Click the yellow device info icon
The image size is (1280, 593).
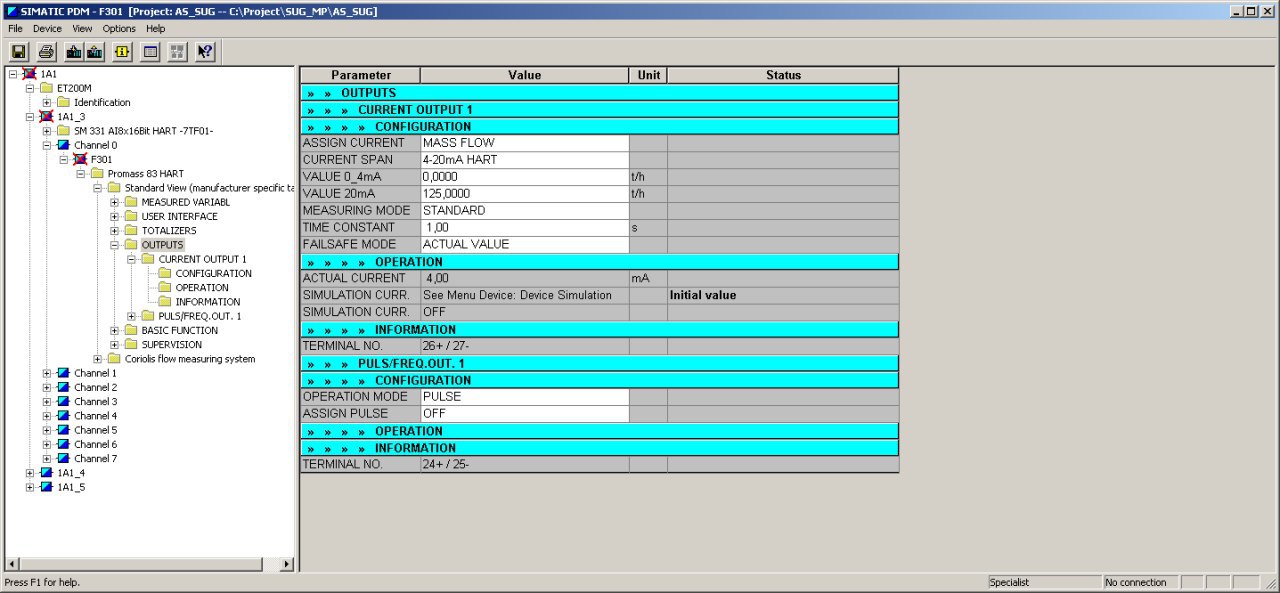pyautogui.click(x=123, y=51)
